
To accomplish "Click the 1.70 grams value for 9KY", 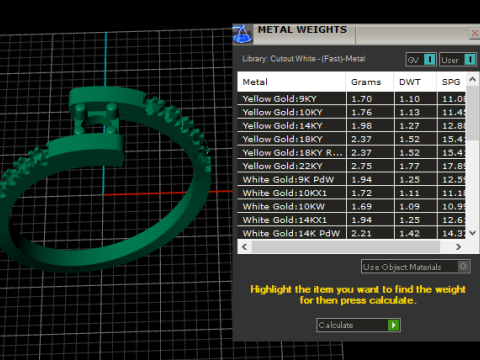I will pyautogui.click(x=362, y=99).
